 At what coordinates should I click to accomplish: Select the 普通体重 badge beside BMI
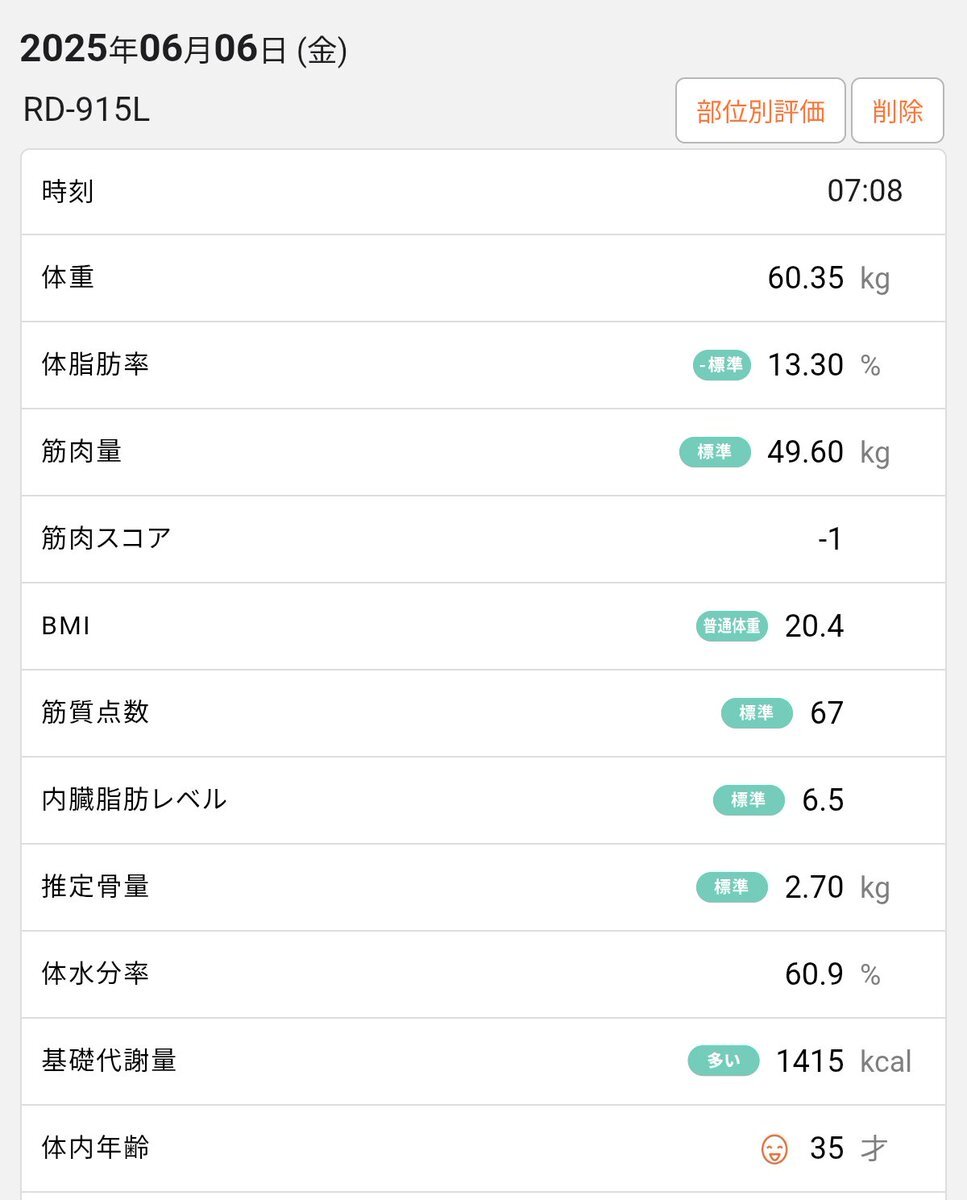(732, 626)
